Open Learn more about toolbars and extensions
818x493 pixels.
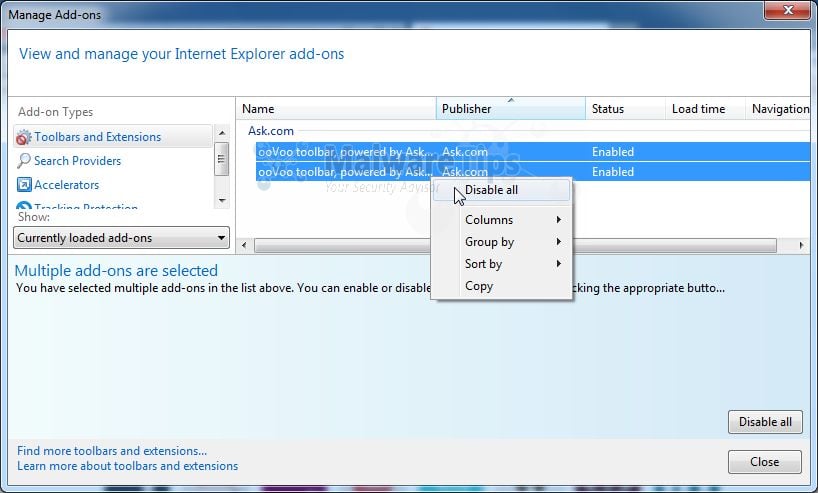click(x=128, y=466)
